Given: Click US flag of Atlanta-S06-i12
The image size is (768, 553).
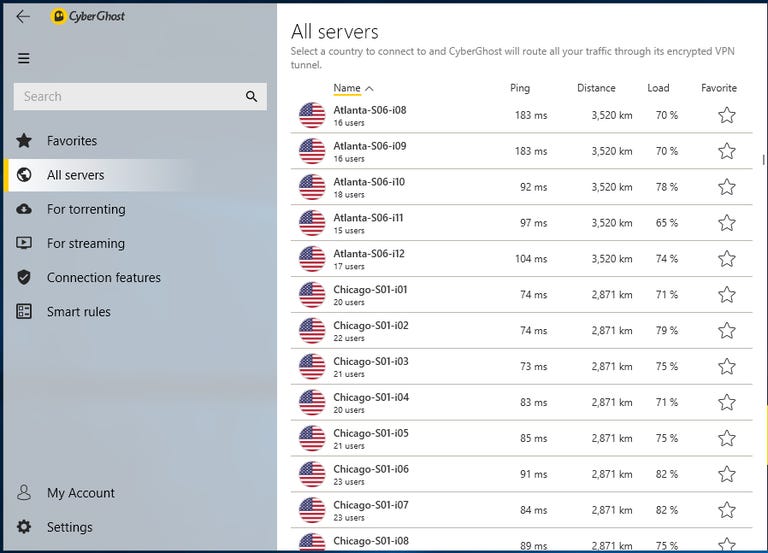Looking at the screenshot, I should point(312,259).
